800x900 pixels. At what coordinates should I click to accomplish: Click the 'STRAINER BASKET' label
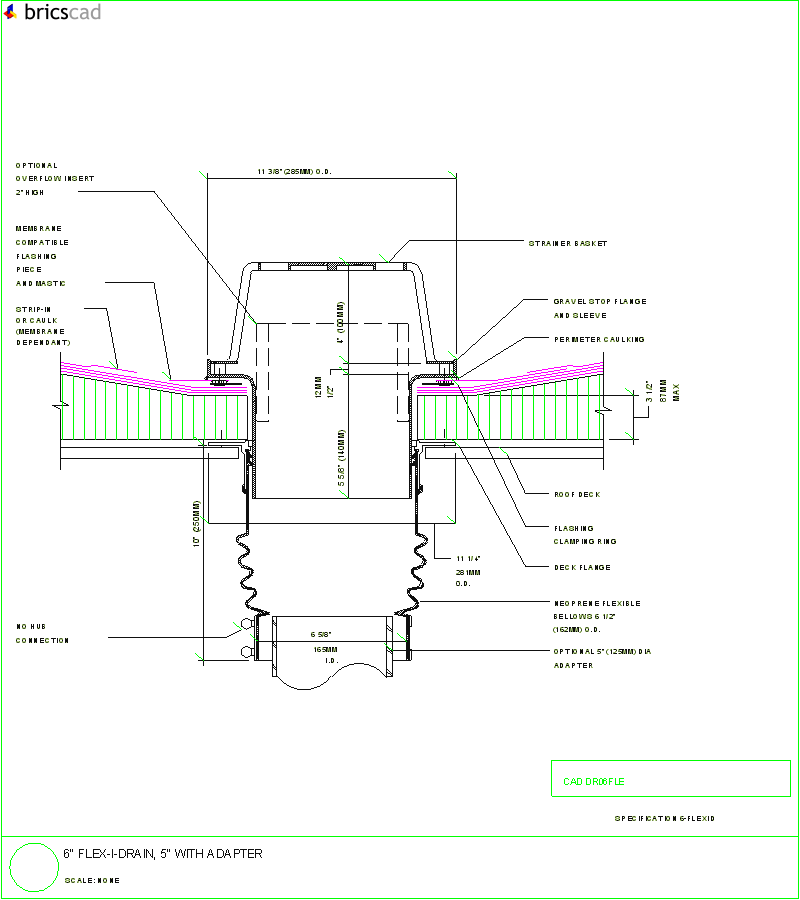[x=568, y=243]
